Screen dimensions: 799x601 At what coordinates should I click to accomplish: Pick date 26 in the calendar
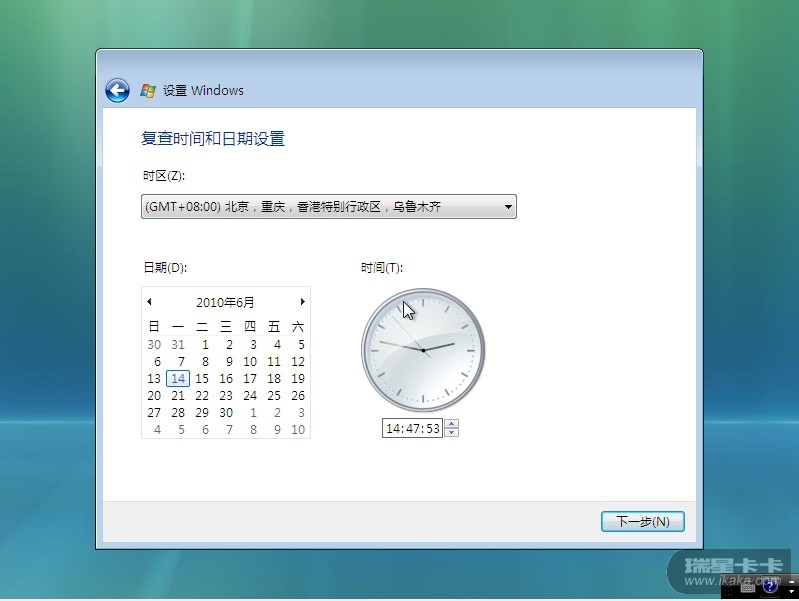[298, 396]
